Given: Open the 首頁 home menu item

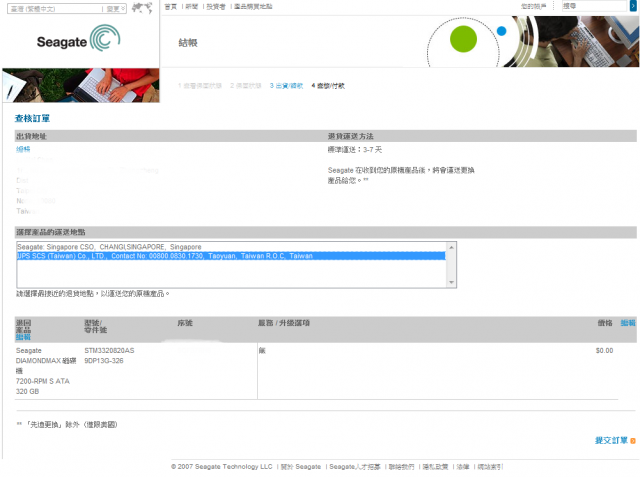Looking at the screenshot, I should (171, 7).
